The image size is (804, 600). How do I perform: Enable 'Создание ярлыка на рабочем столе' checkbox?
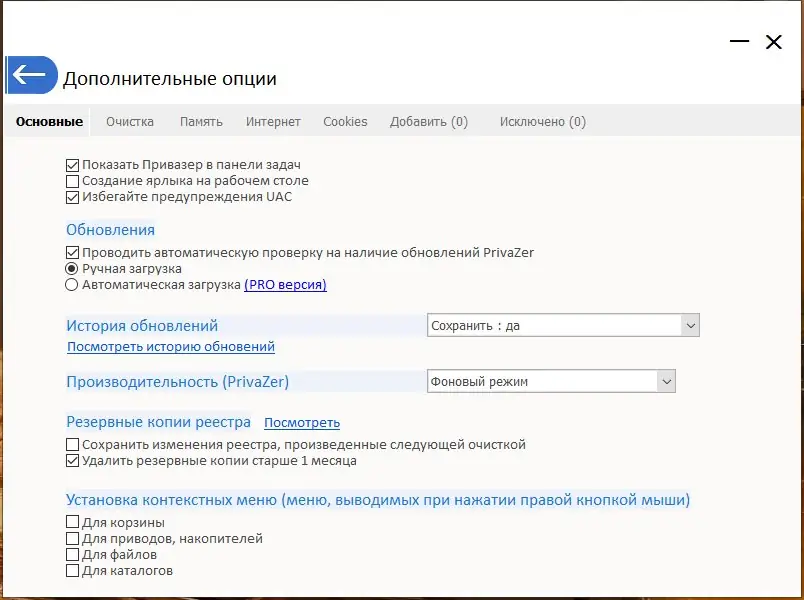pos(72,181)
